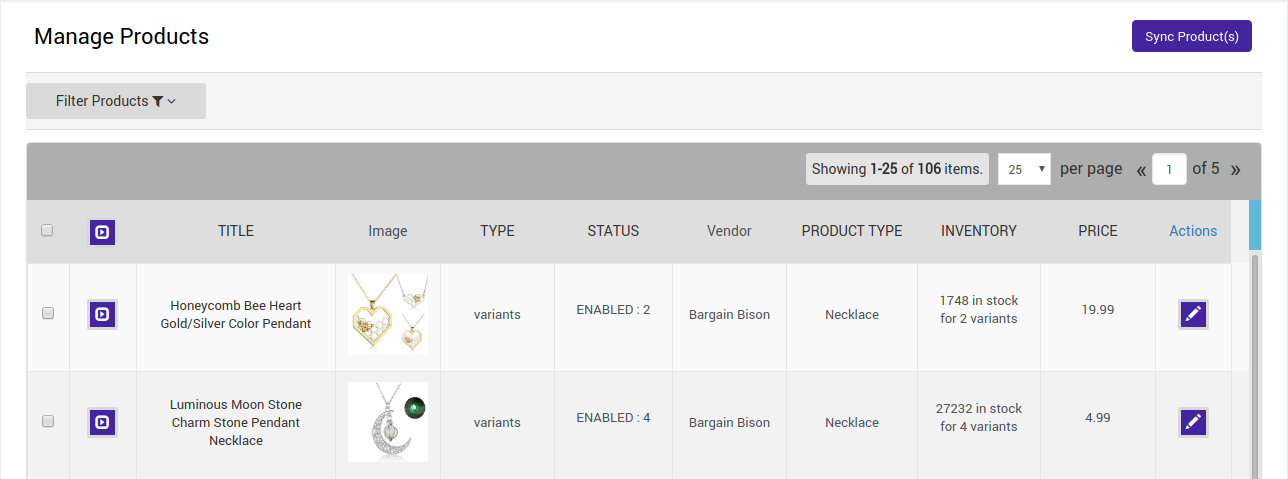
Task: Sort by the PRICE column header
Action: click(1097, 231)
